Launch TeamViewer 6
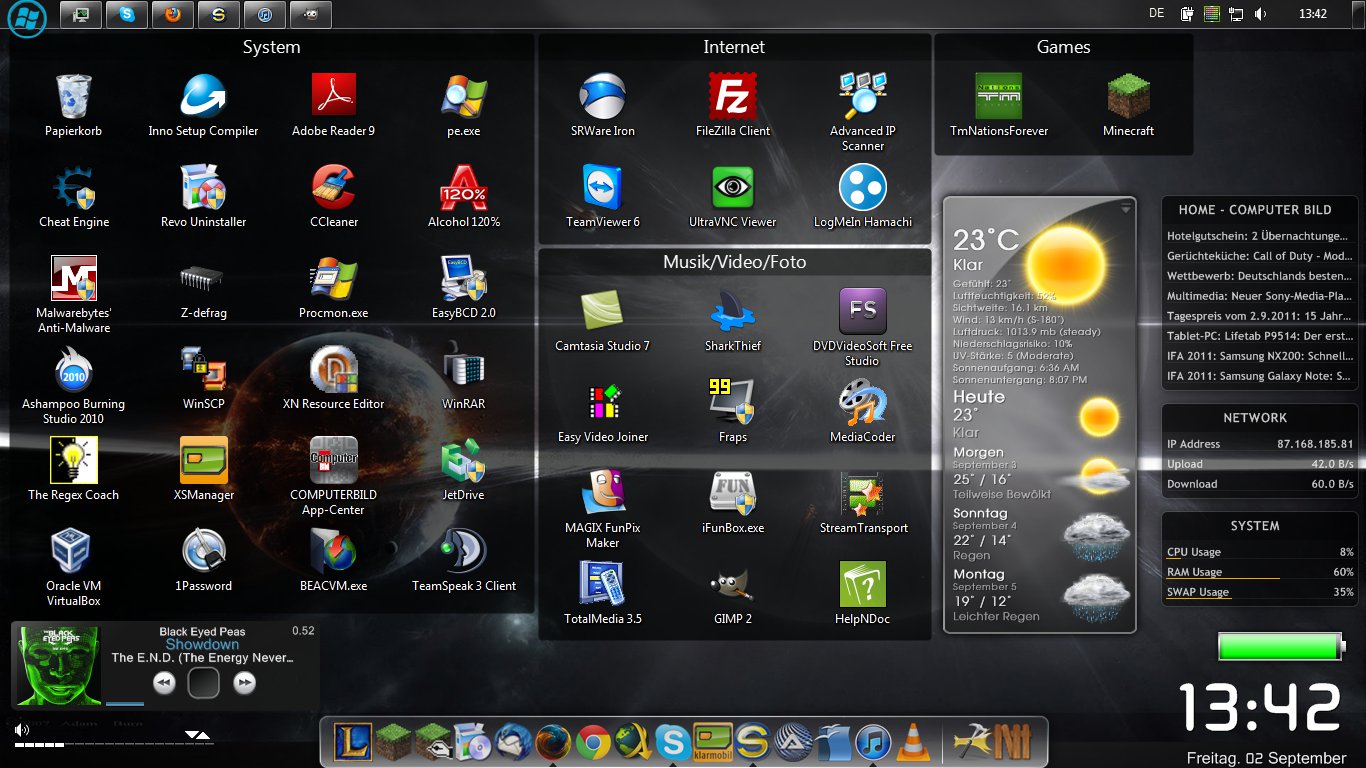 click(602, 188)
